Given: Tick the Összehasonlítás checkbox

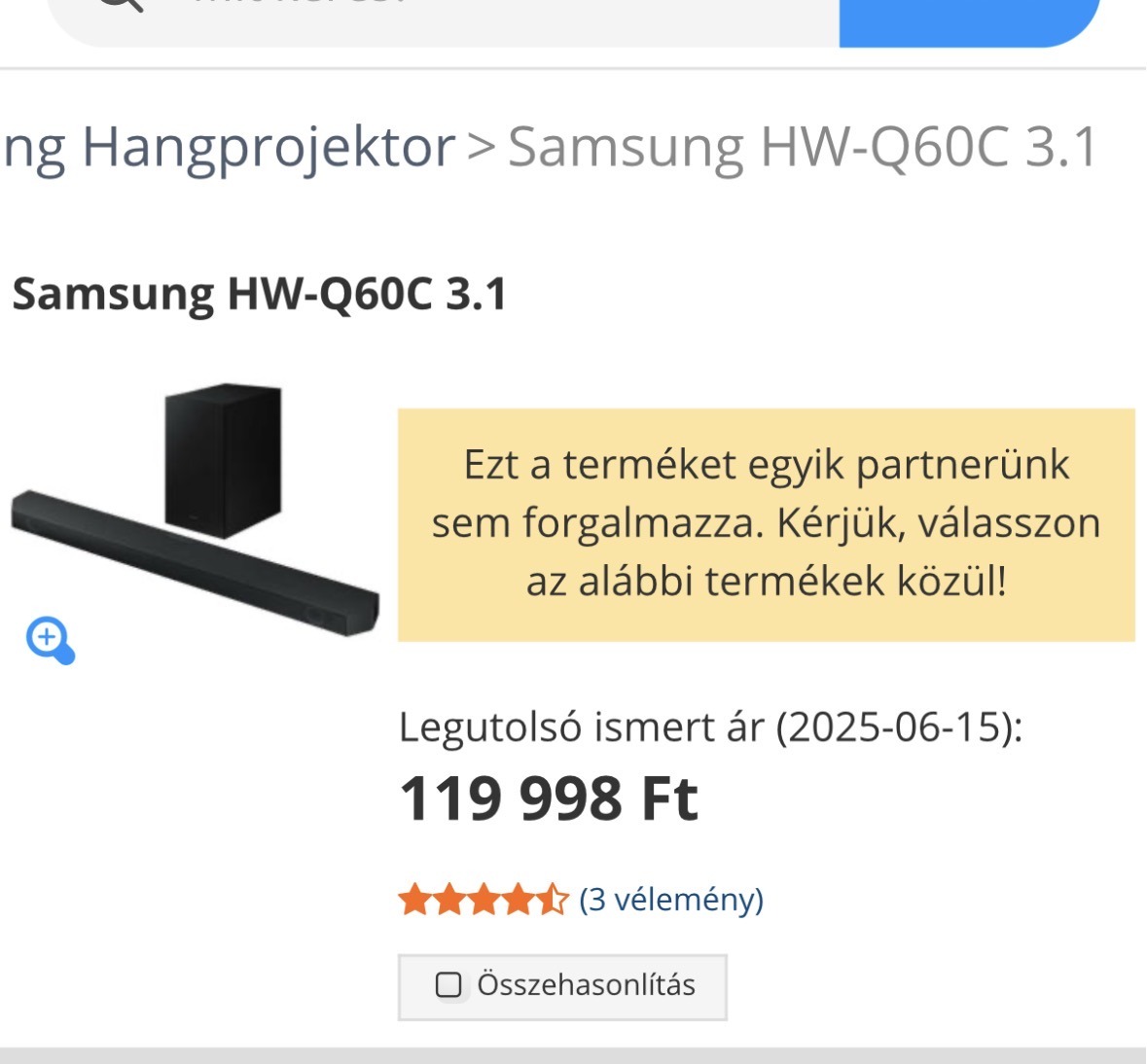Looking at the screenshot, I should 448,985.
